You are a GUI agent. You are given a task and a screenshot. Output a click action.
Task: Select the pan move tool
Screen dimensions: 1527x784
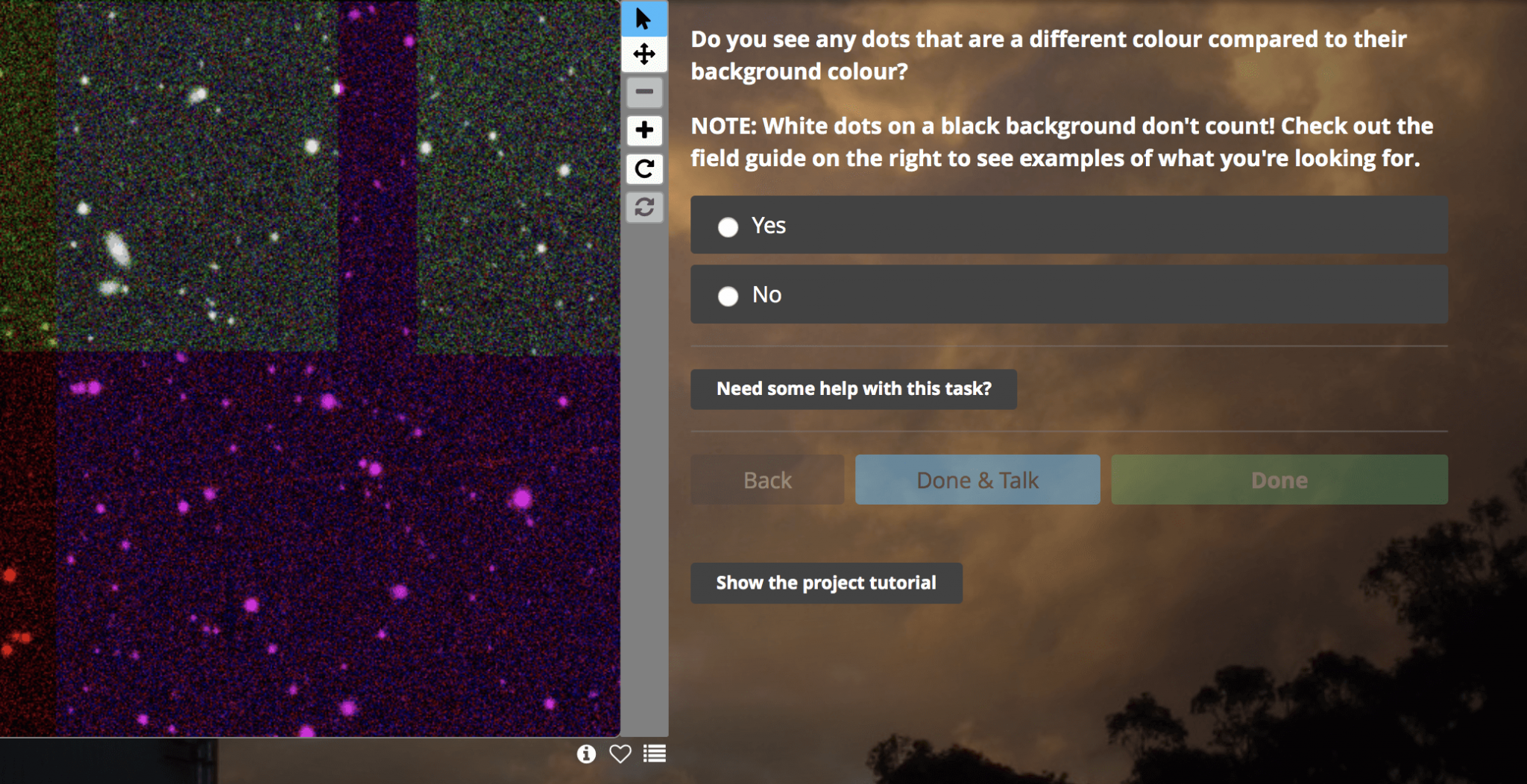pos(644,54)
